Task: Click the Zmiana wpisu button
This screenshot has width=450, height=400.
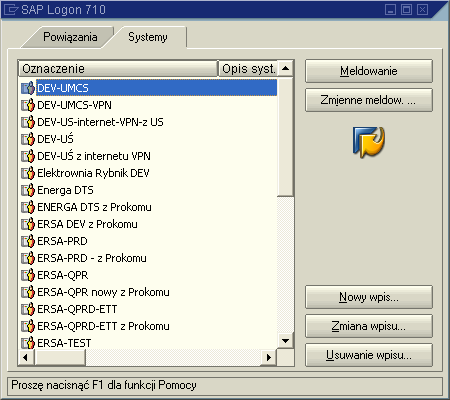Action: pyautogui.click(x=369, y=326)
